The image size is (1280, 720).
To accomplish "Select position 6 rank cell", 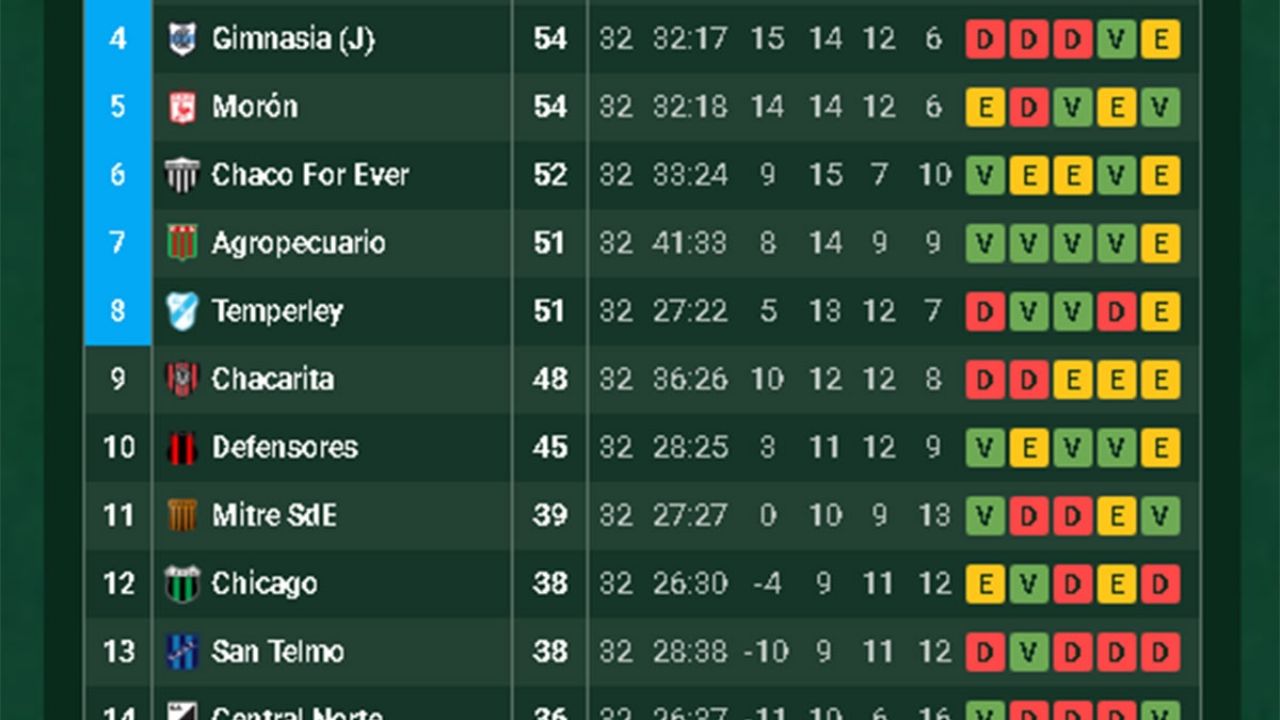I will (118, 175).
